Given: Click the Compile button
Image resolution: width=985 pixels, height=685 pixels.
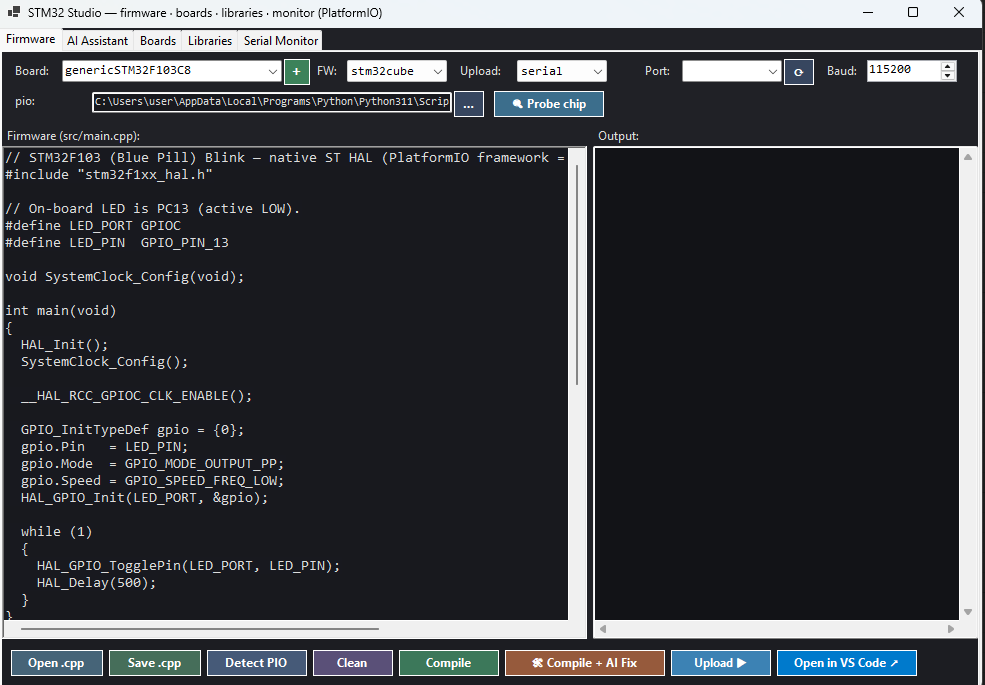Looking at the screenshot, I should point(449,663).
